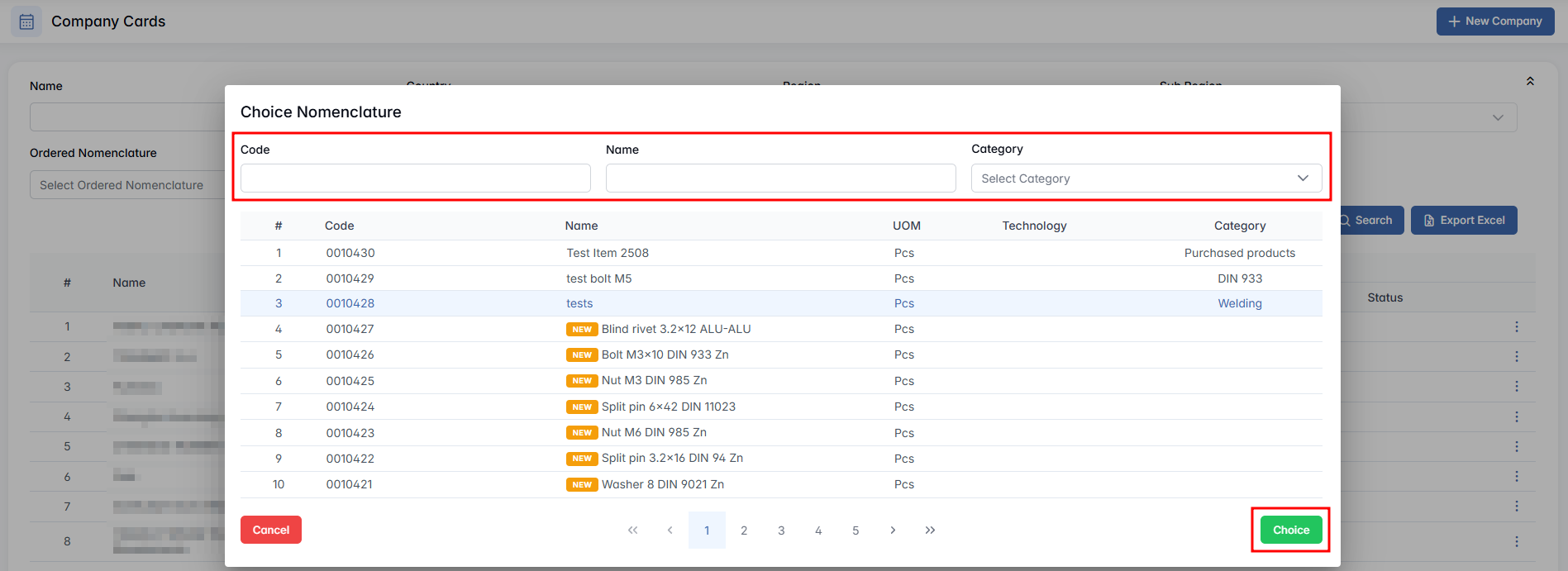Go to the first page of results

[632, 531]
